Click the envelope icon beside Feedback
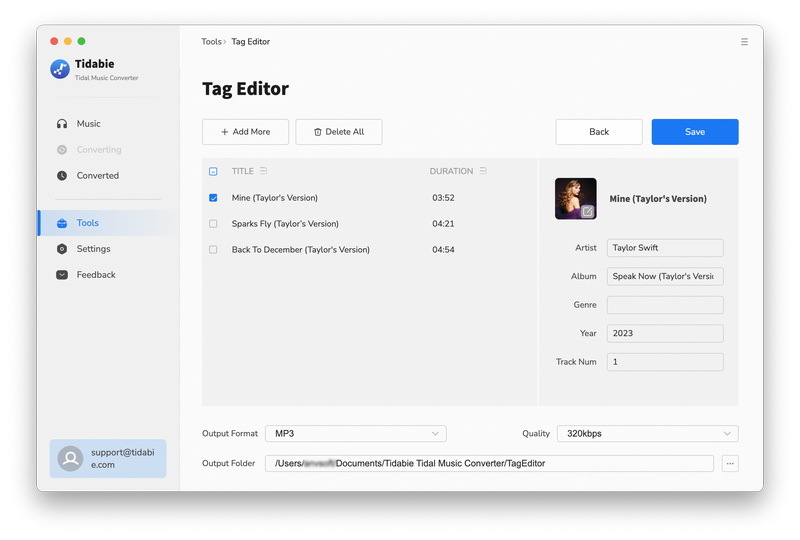The image size is (800, 540). (x=62, y=275)
